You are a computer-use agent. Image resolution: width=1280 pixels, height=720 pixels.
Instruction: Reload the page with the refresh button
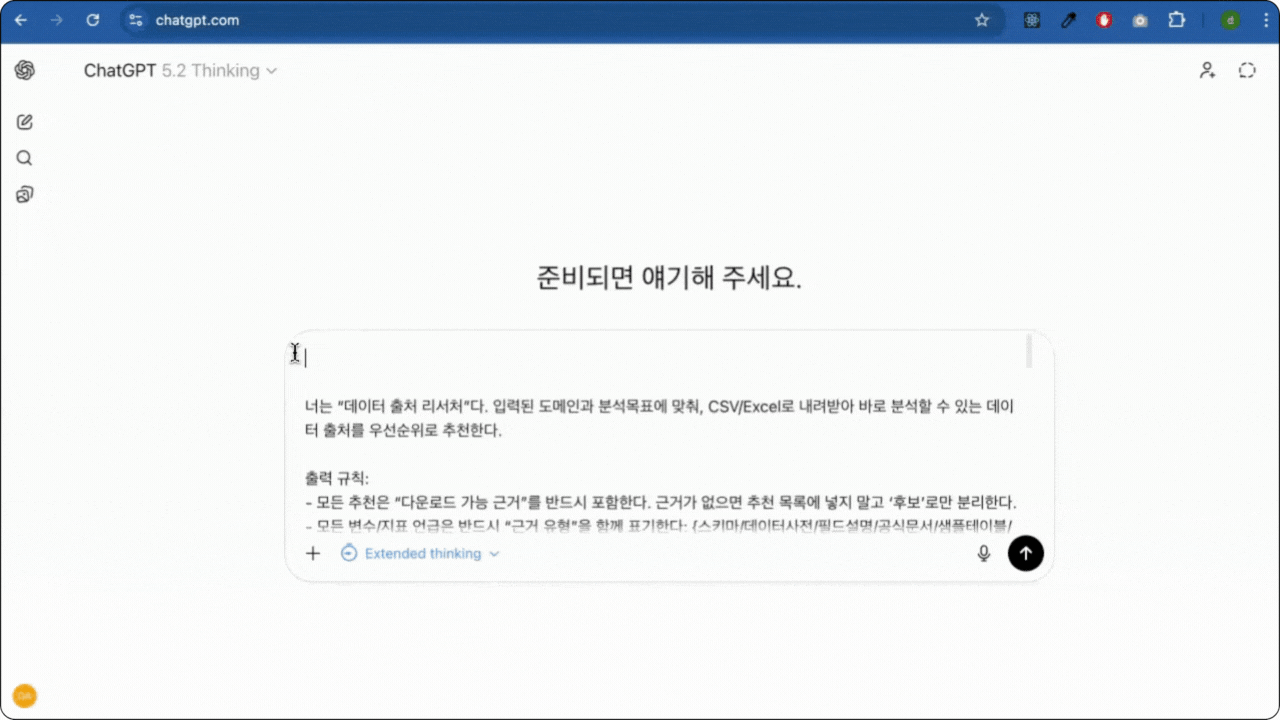point(93,20)
